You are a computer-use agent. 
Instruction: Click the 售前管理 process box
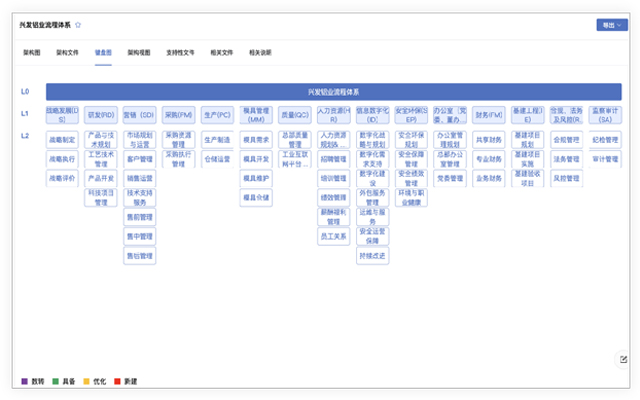pyautogui.click(x=140, y=217)
